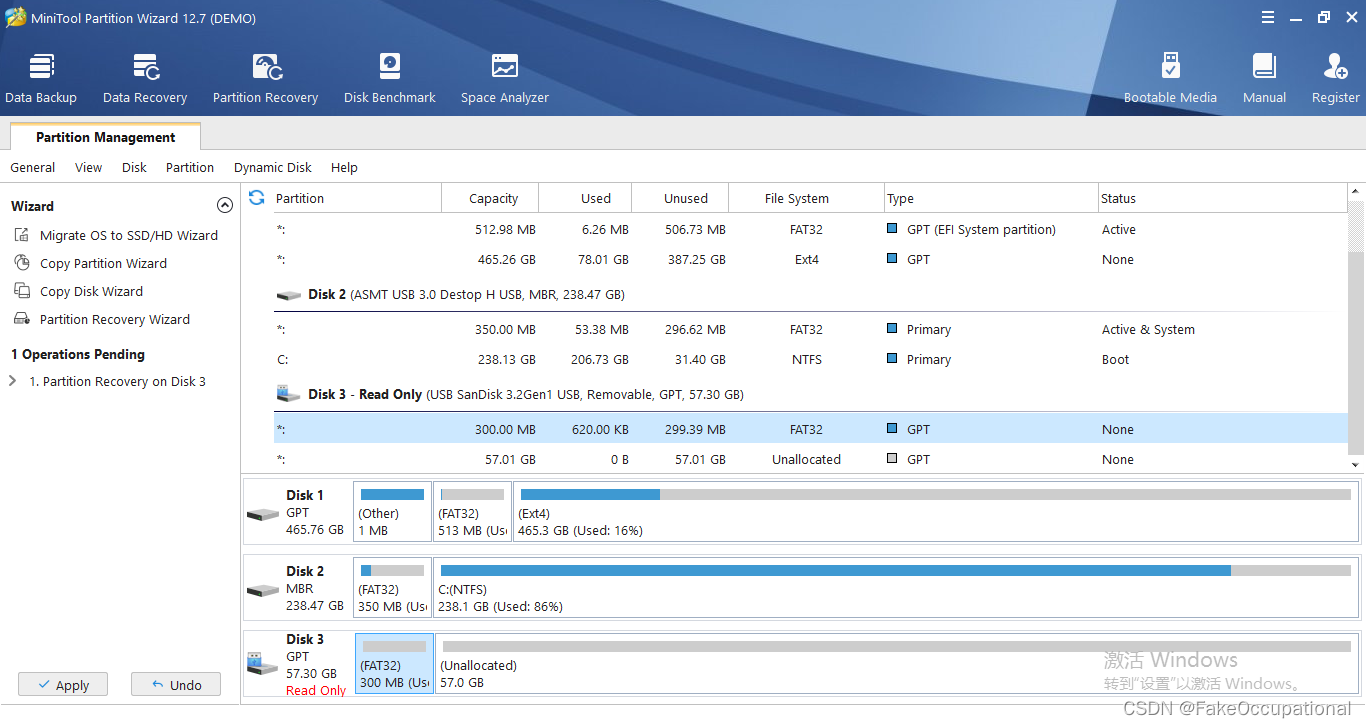The width and height of the screenshot is (1366, 728).
Task: Open the Manual
Action: pyautogui.click(x=1264, y=79)
